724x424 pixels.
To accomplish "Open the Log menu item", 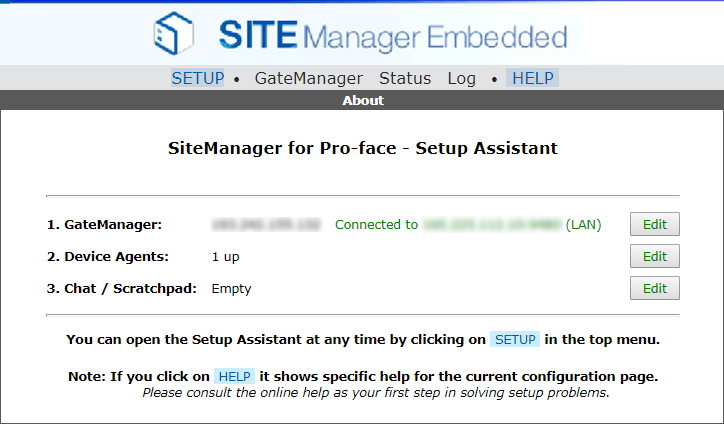I will (x=462, y=78).
